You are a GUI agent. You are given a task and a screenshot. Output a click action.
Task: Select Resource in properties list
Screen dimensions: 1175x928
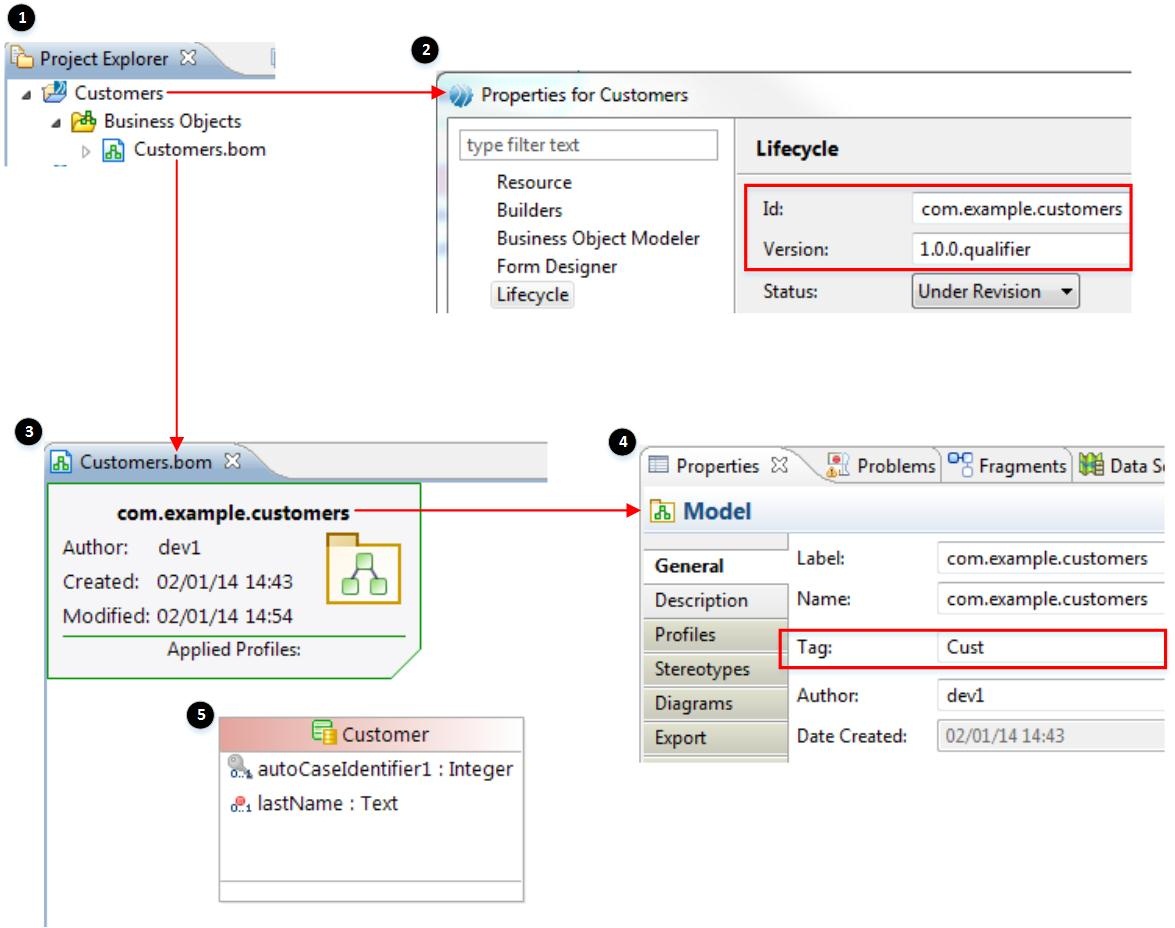coord(534,182)
